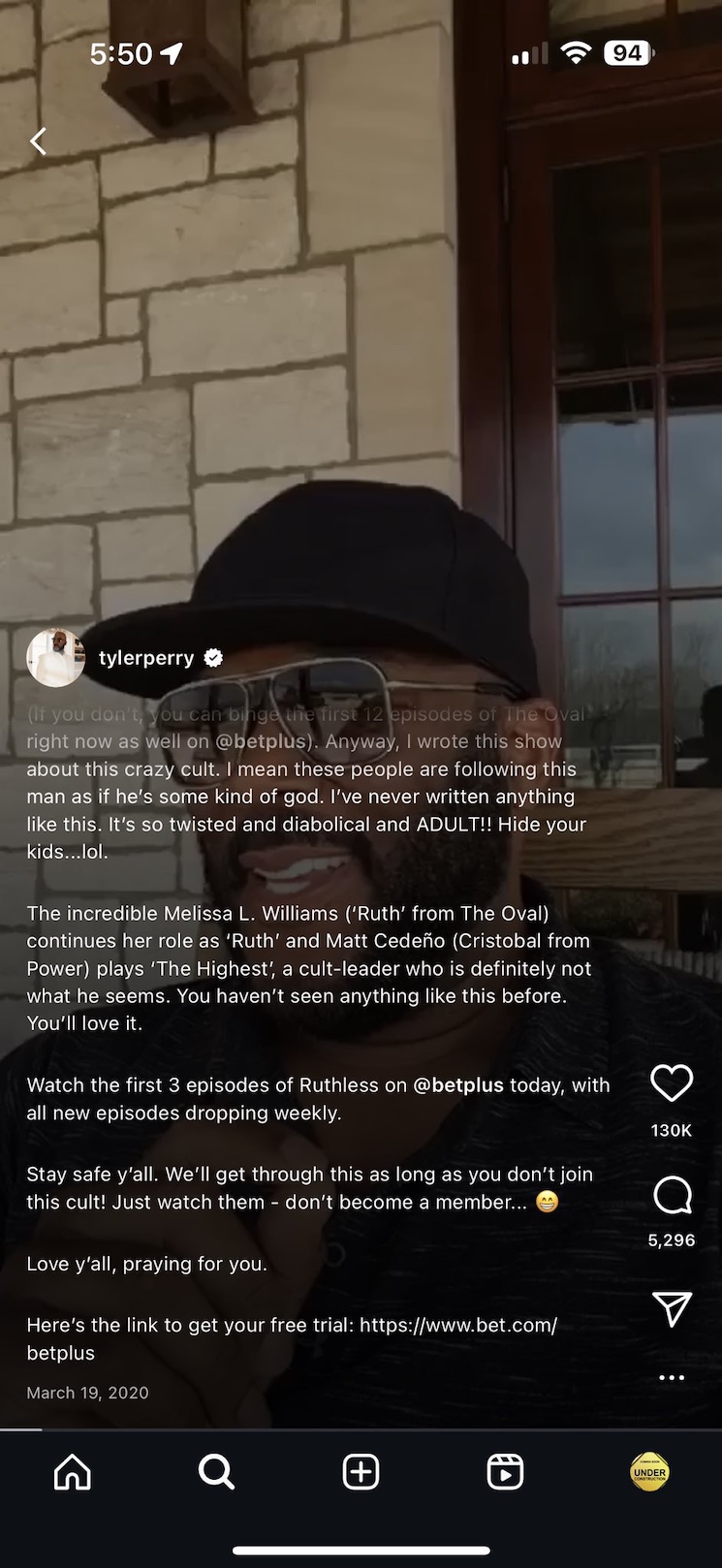Open the tylerperry username link
The image size is (722, 1568).
tap(146, 658)
